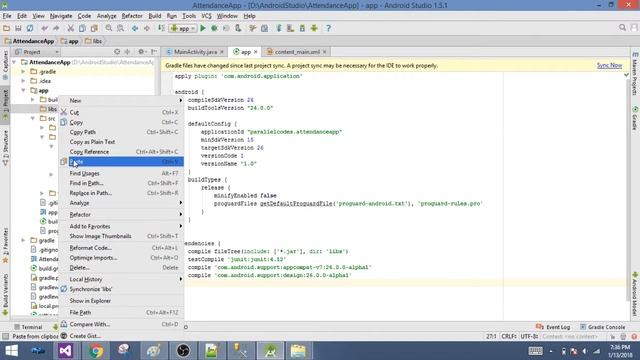Expand the gradle folder near bottom of tree
The image size is (640, 360).
[24, 240]
